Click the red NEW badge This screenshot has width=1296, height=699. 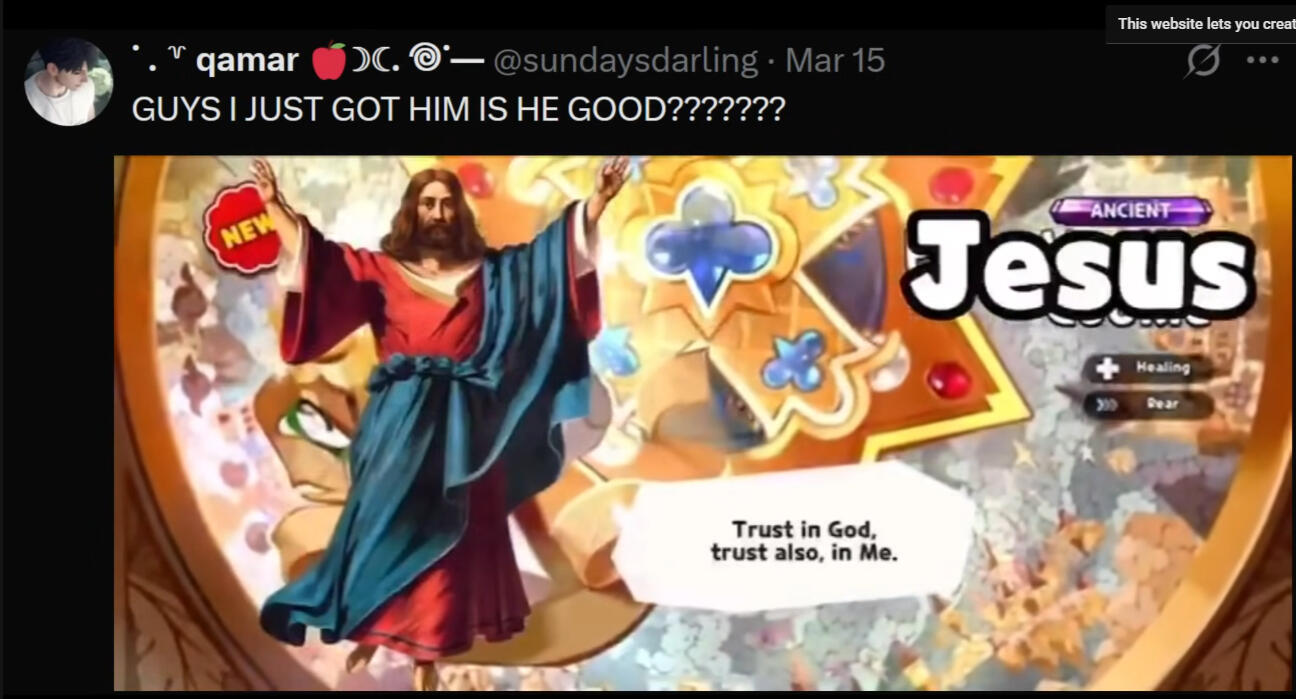pos(240,228)
